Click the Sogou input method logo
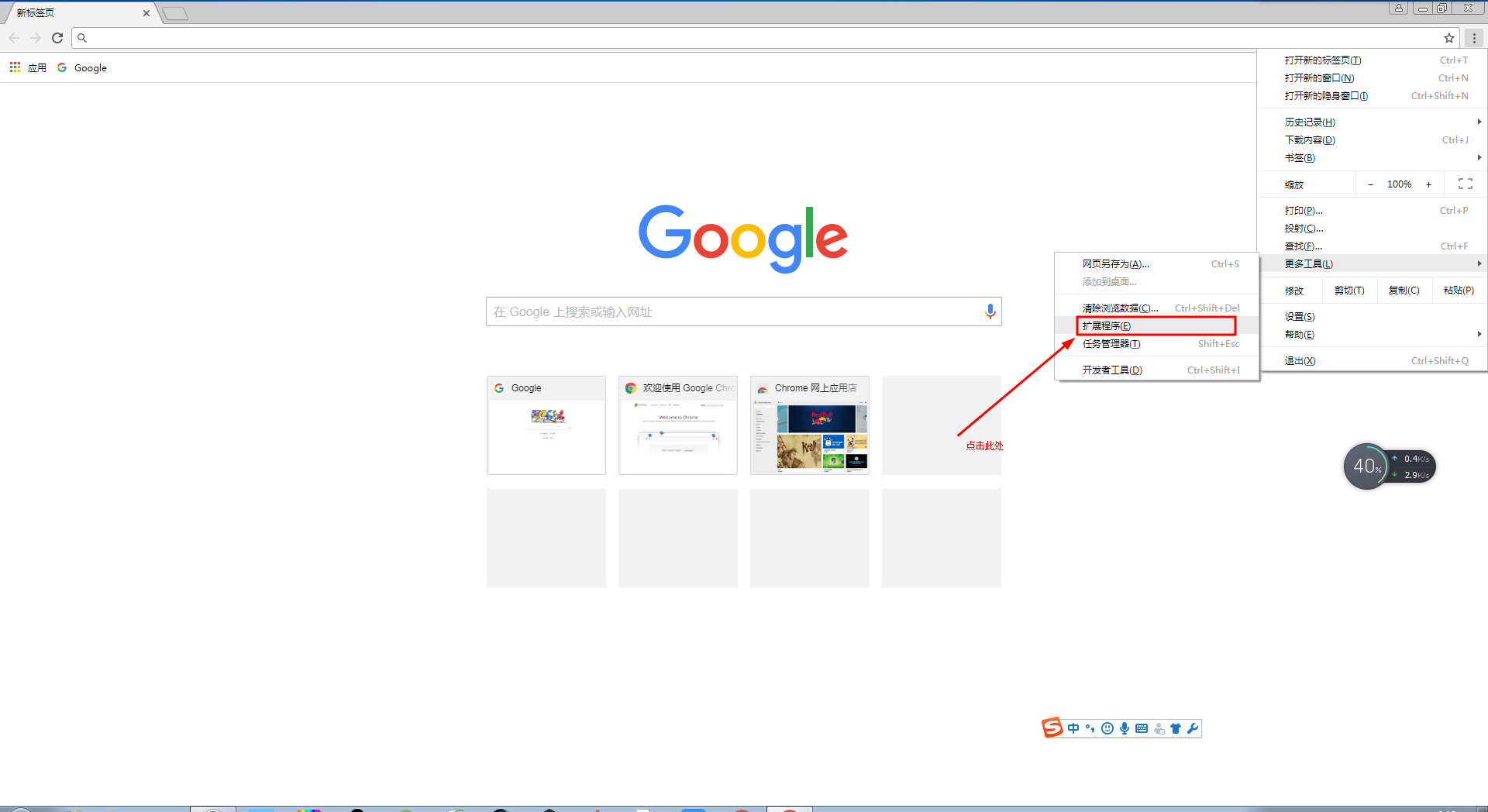 (x=1052, y=728)
